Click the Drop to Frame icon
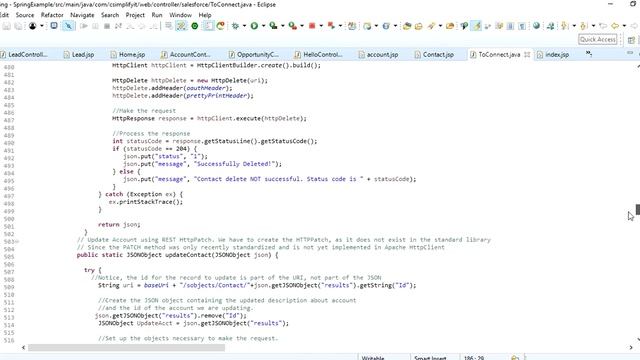640x360 pixels. pos(168,26)
